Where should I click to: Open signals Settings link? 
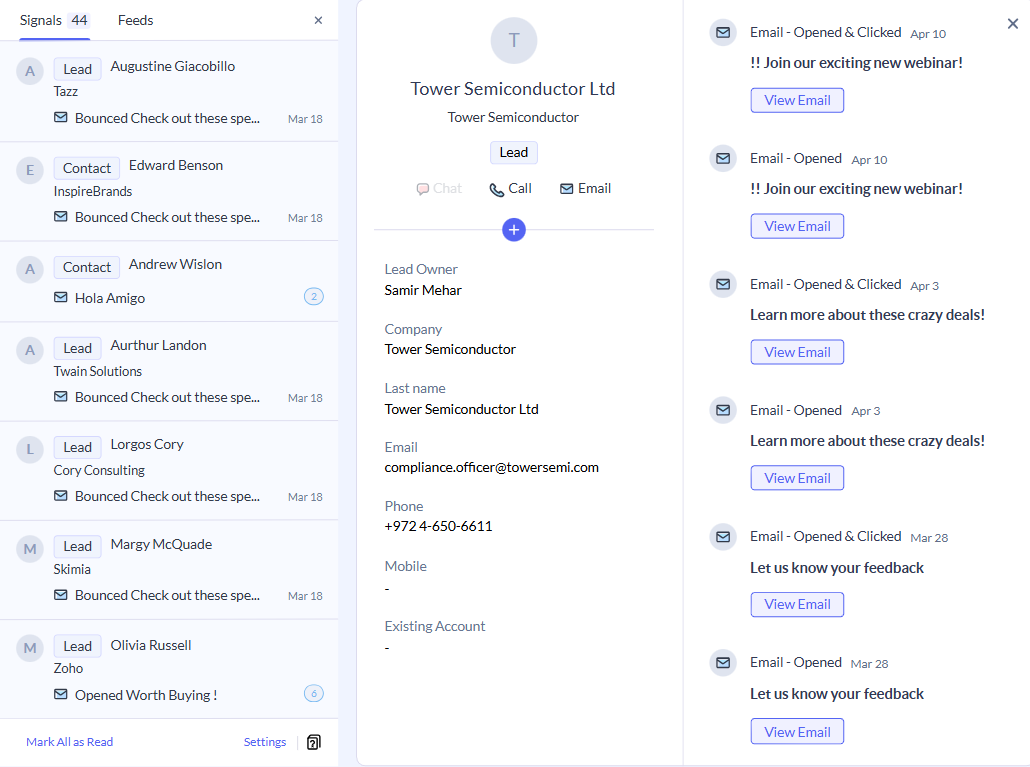pos(265,742)
